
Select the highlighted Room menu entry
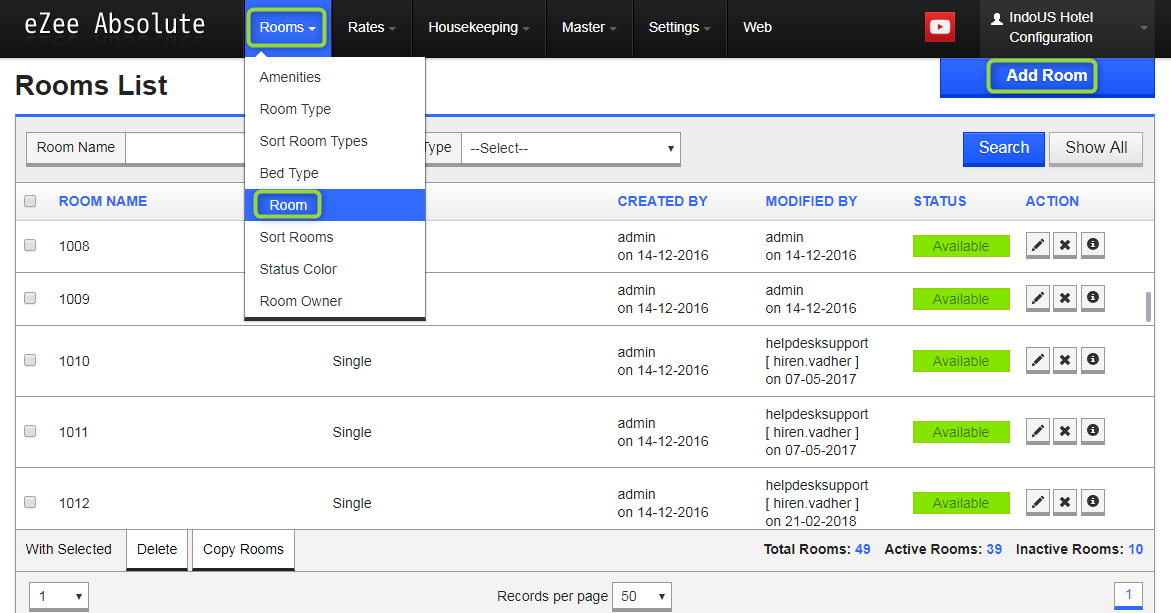(x=335, y=205)
